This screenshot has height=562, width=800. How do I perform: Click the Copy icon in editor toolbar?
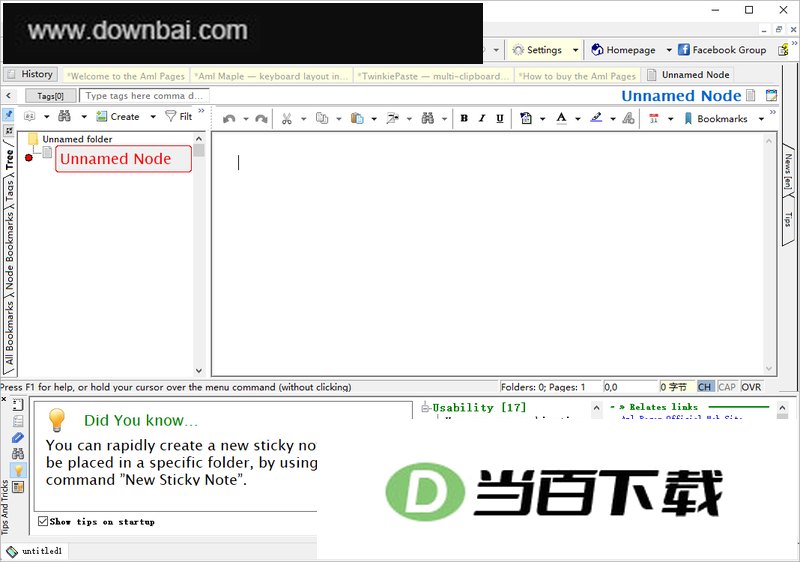[322, 118]
